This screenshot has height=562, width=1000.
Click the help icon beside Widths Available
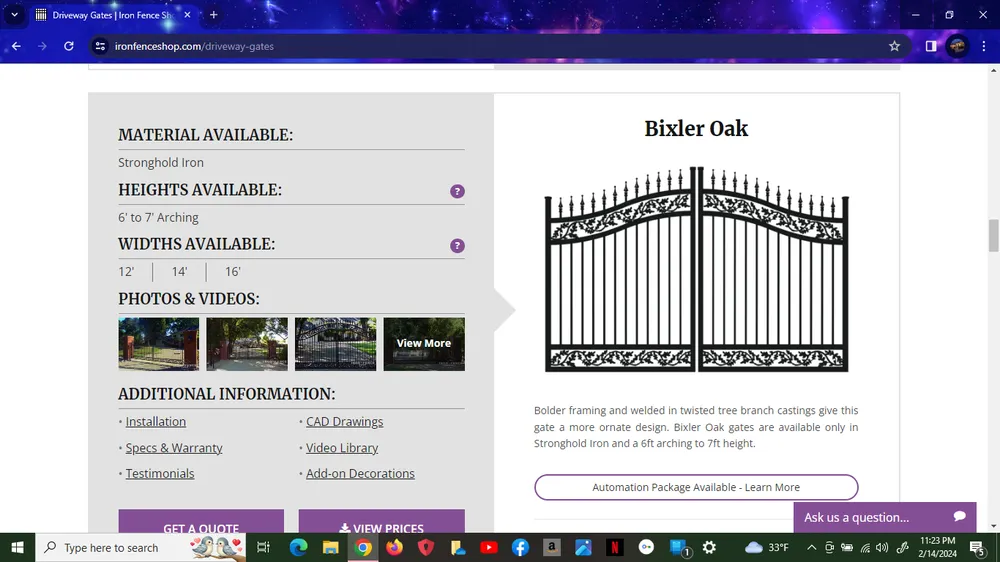tap(457, 245)
